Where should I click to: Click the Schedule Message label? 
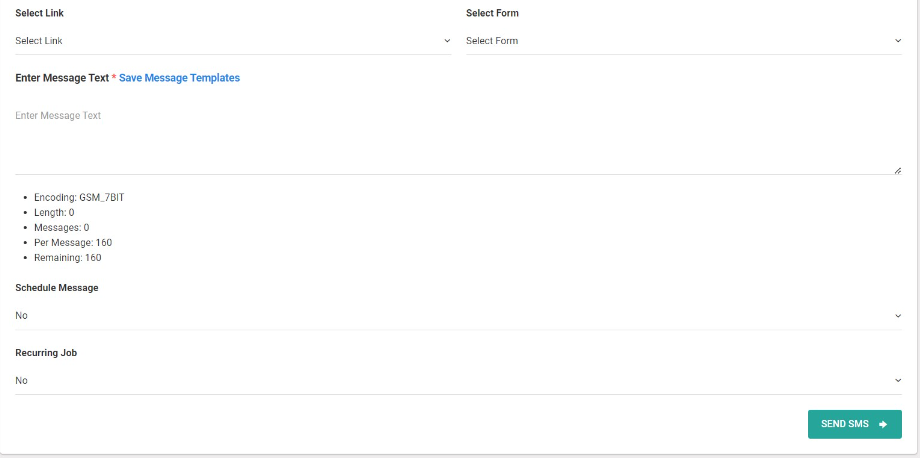(57, 288)
